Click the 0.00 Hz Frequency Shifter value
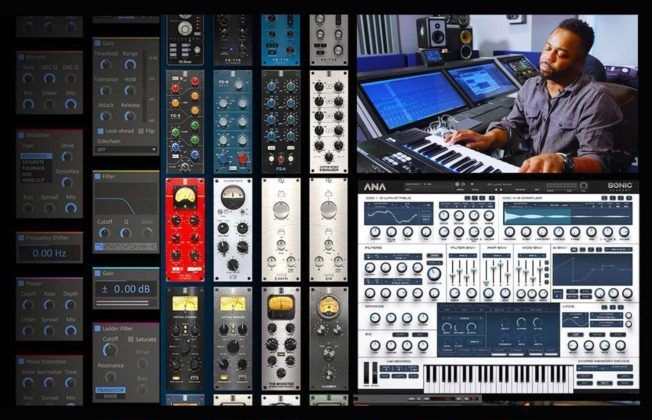 coord(49,253)
